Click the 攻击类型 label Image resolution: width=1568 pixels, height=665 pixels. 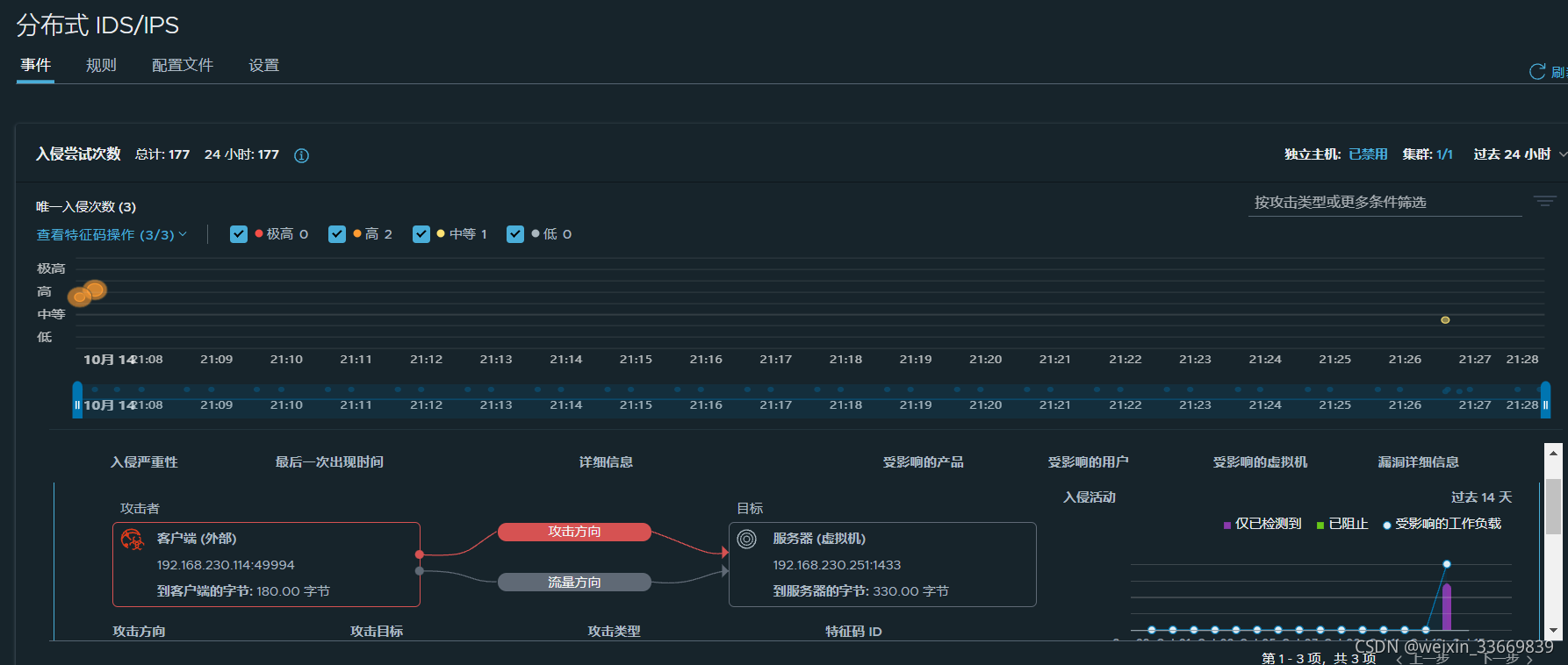tap(614, 632)
